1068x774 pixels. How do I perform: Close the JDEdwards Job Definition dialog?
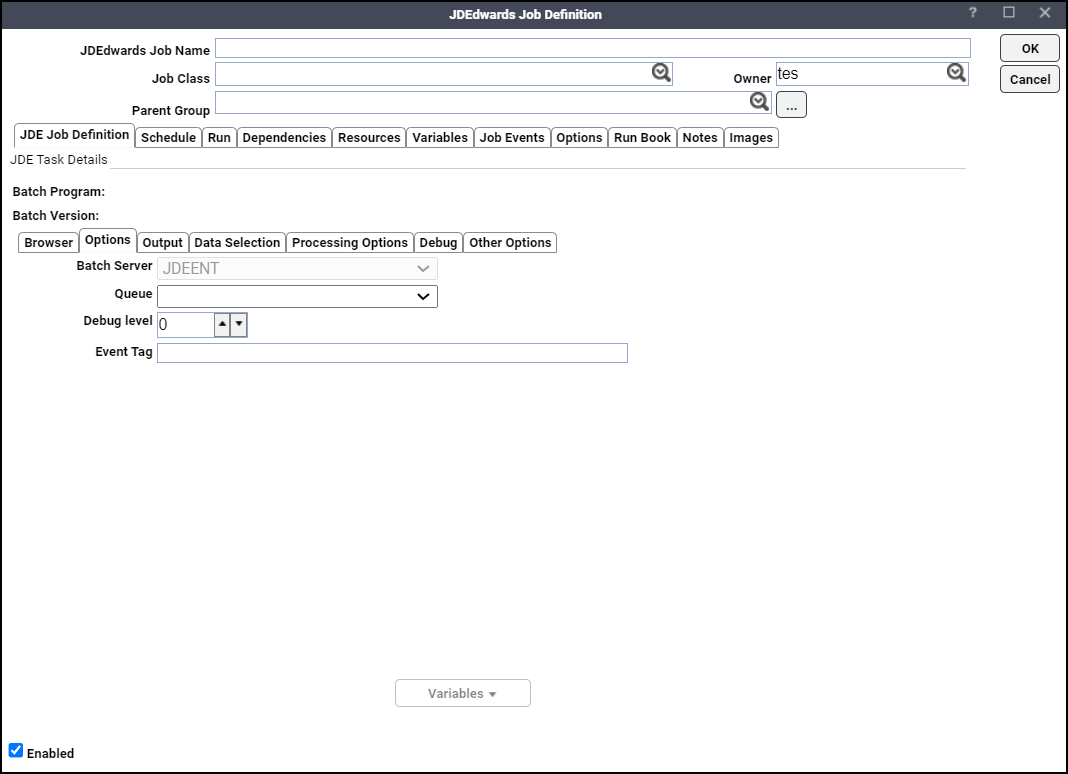point(1045,13)
